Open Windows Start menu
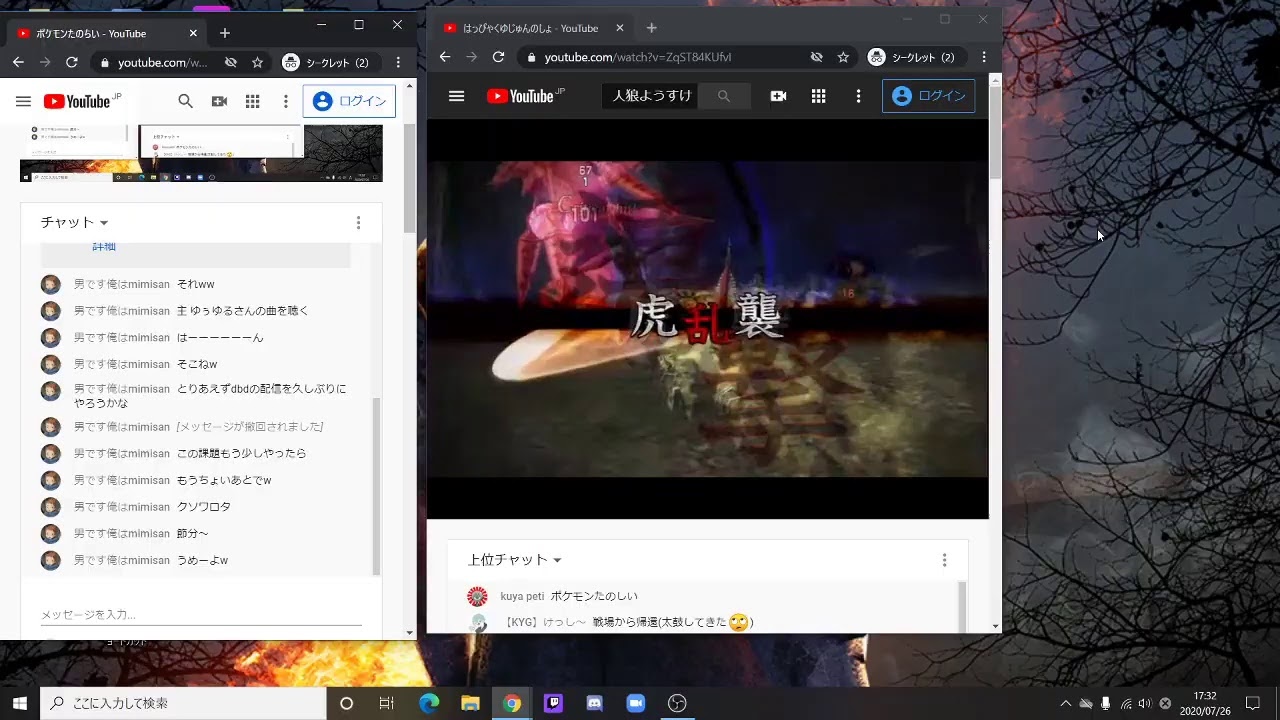This screenshot has height=720, width=1280. [x=20, y=703]
